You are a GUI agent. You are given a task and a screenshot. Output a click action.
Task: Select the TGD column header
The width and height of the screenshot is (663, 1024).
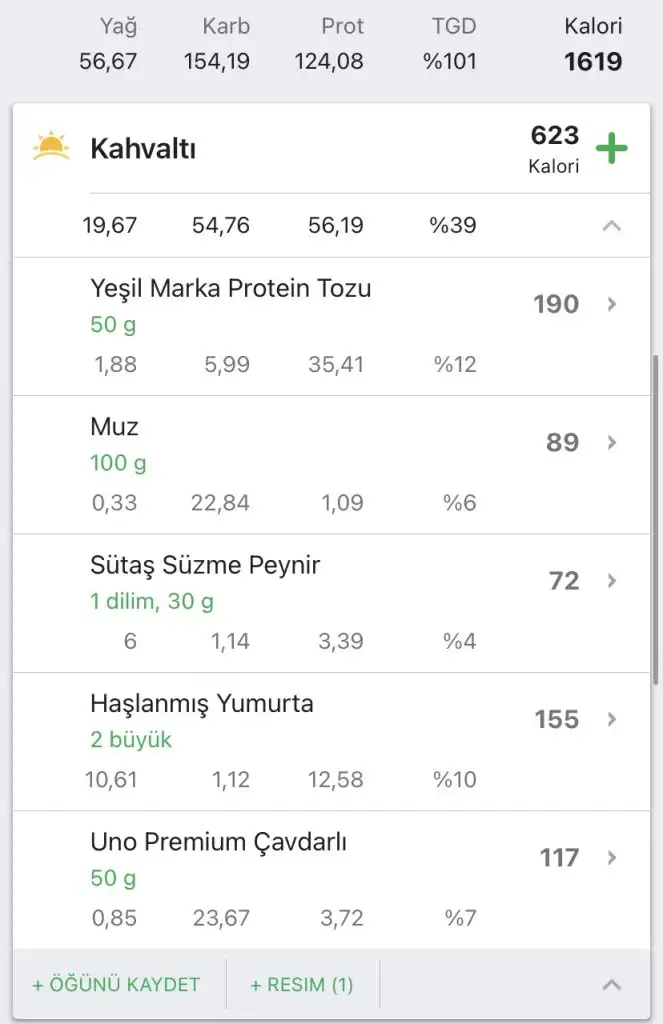(x=453, y=27)
